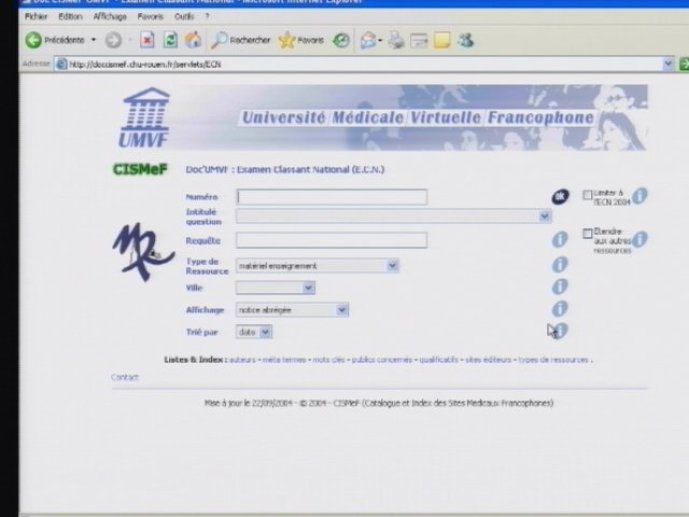Image resolution: width=689 pixels, height=517 pixels.
Task: Open the auteurs index link
Action: pyautogui.click(x=243, y=360)
